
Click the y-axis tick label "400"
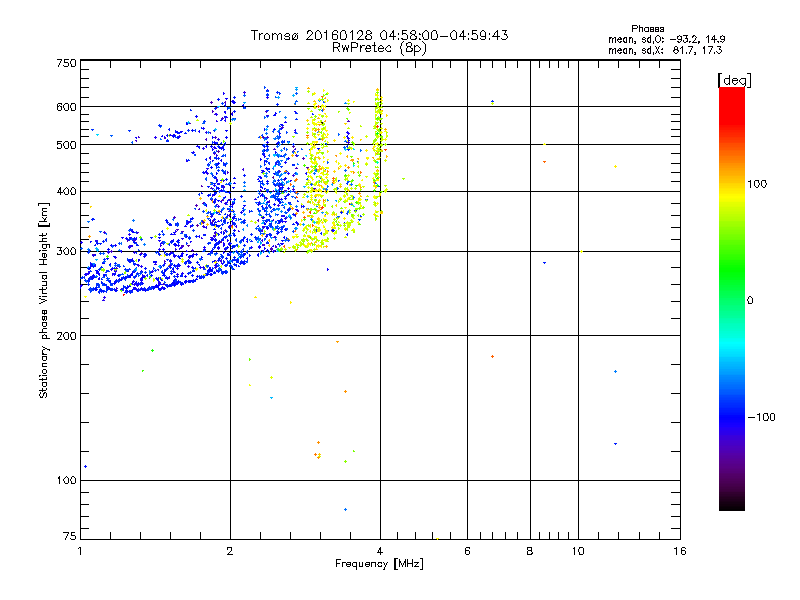click(x=66, y=191)
